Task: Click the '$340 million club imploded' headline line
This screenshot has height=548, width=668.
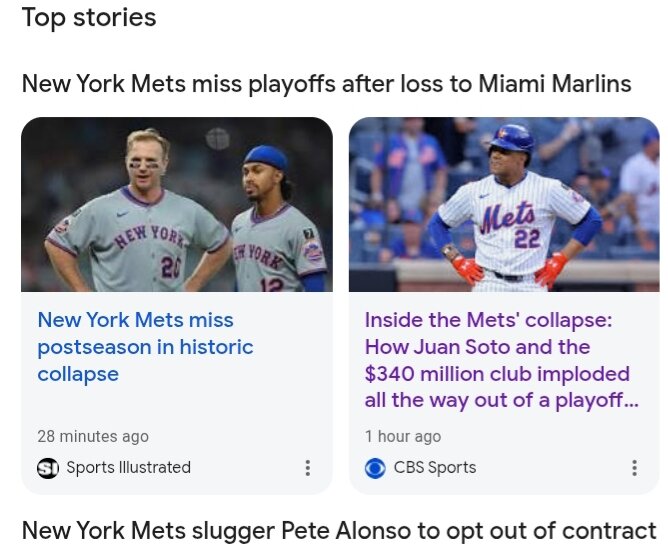Action: pyautogui.click(x=497, y=374)
